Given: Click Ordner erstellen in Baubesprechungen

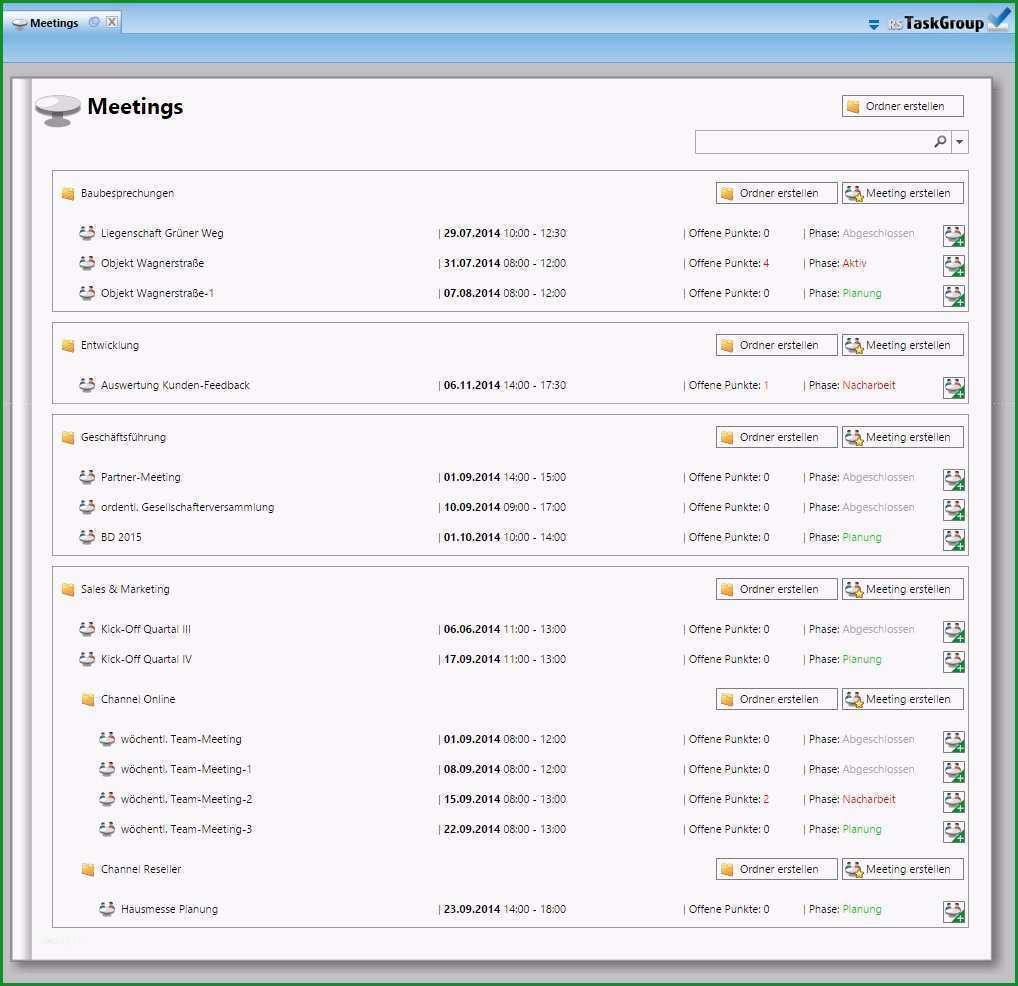Looking at the screenshot, I should (776, 193).
